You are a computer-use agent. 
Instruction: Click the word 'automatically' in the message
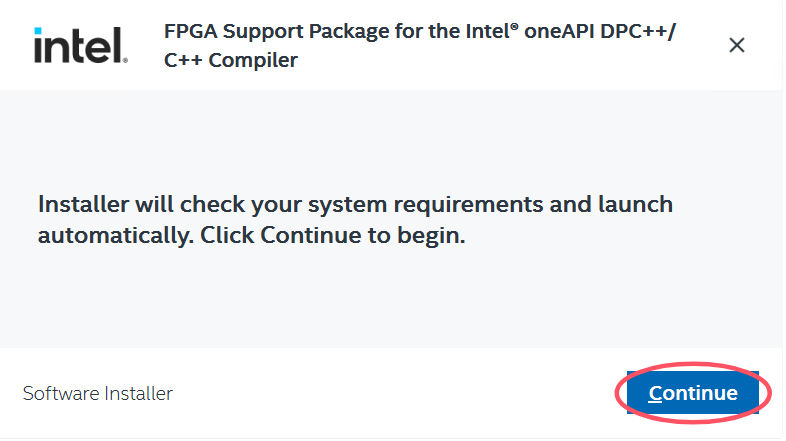[x=116, y=236]
